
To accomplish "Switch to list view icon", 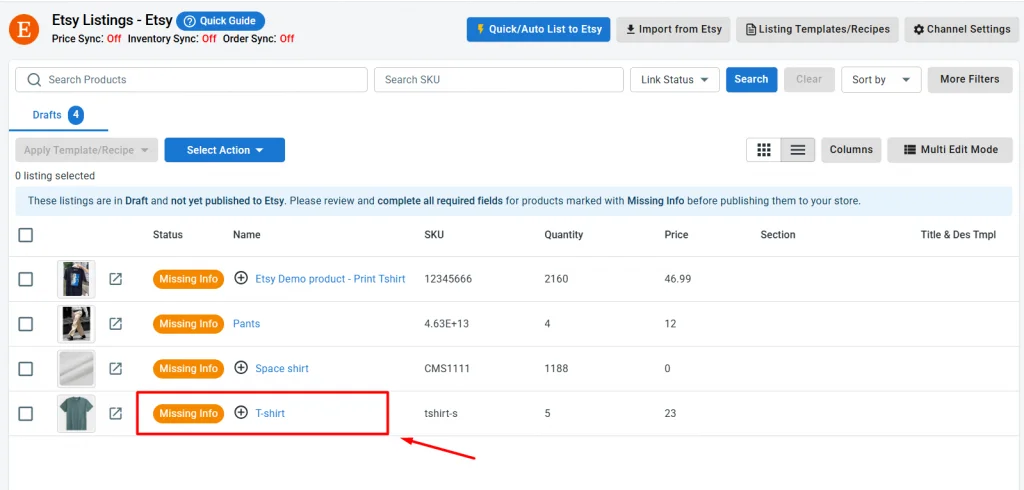I will 798,150.
